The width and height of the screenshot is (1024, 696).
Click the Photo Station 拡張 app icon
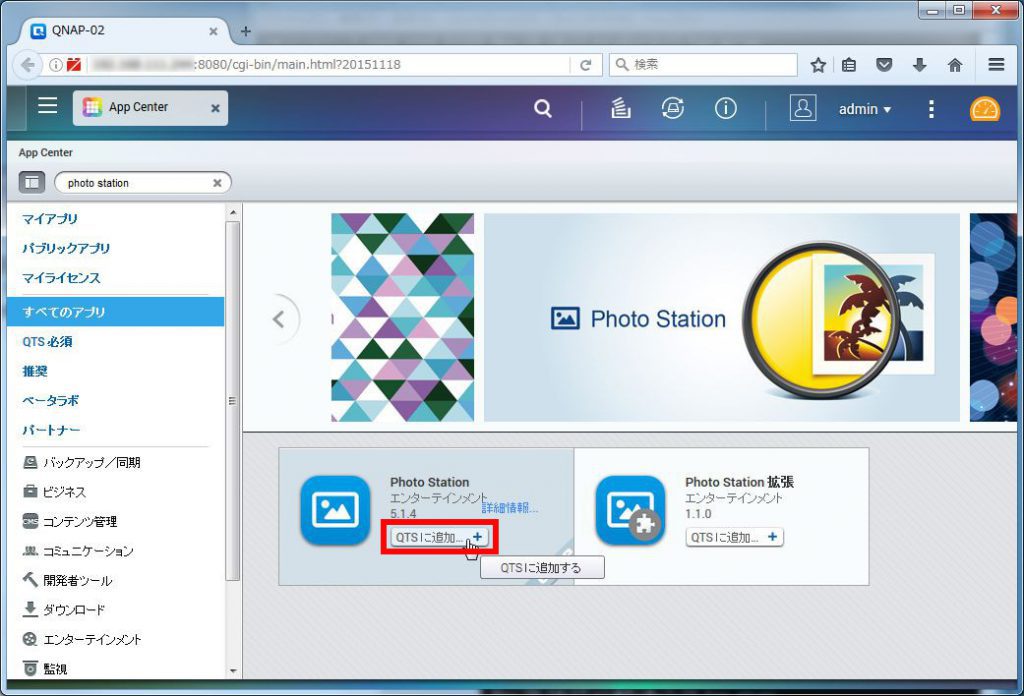click(x=631, y=511)
